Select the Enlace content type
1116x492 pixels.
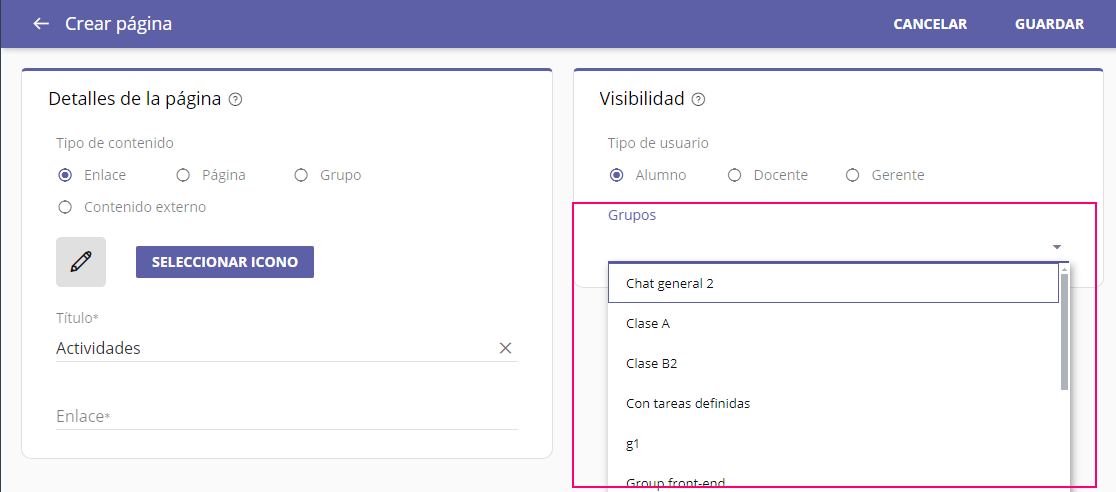coord(65,175)
